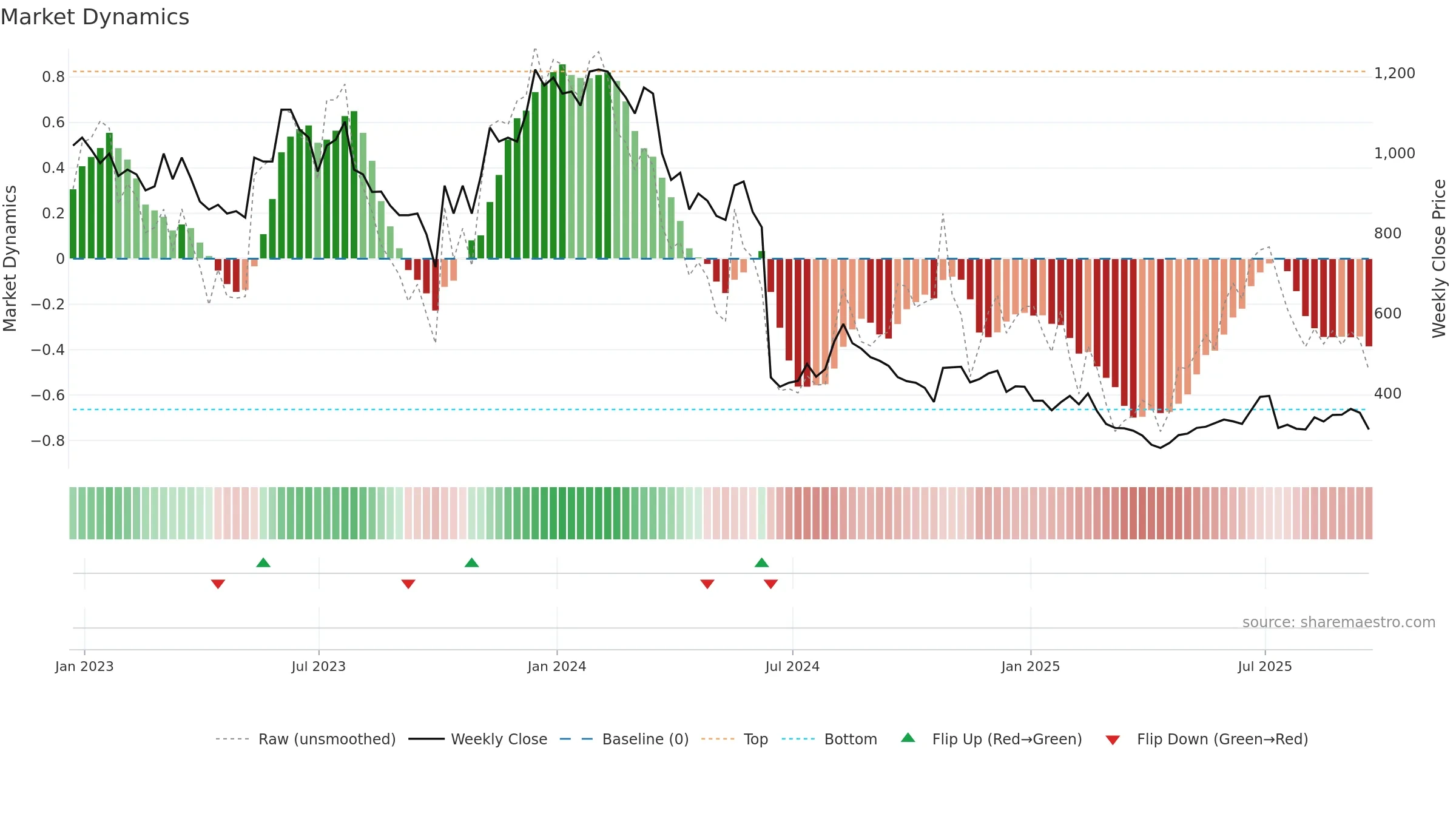The height and width of the screenshot is (819, 1456).
Task: Click the 0.6 left axis label
Action: click(53, 122)
